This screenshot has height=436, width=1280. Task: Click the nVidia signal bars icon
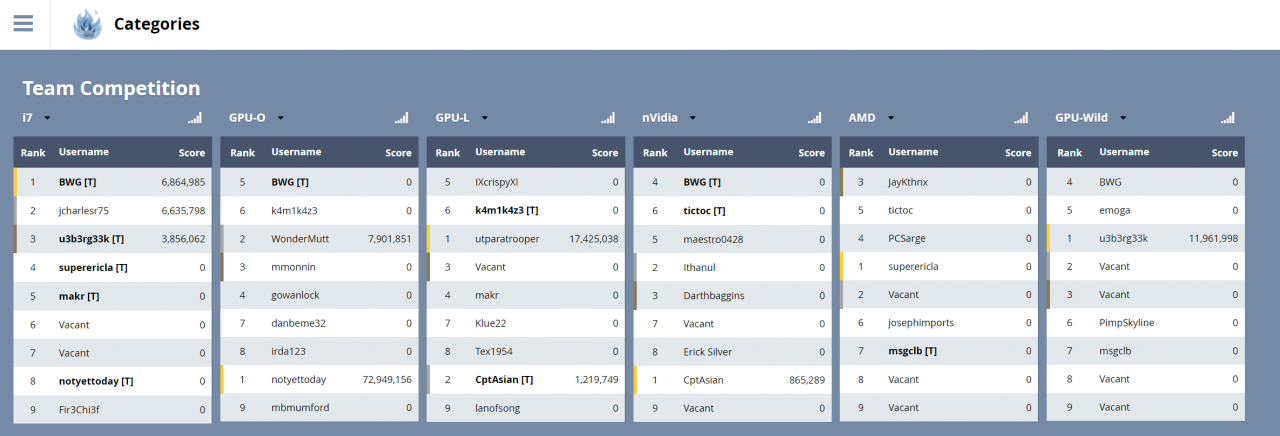point(814,118)
